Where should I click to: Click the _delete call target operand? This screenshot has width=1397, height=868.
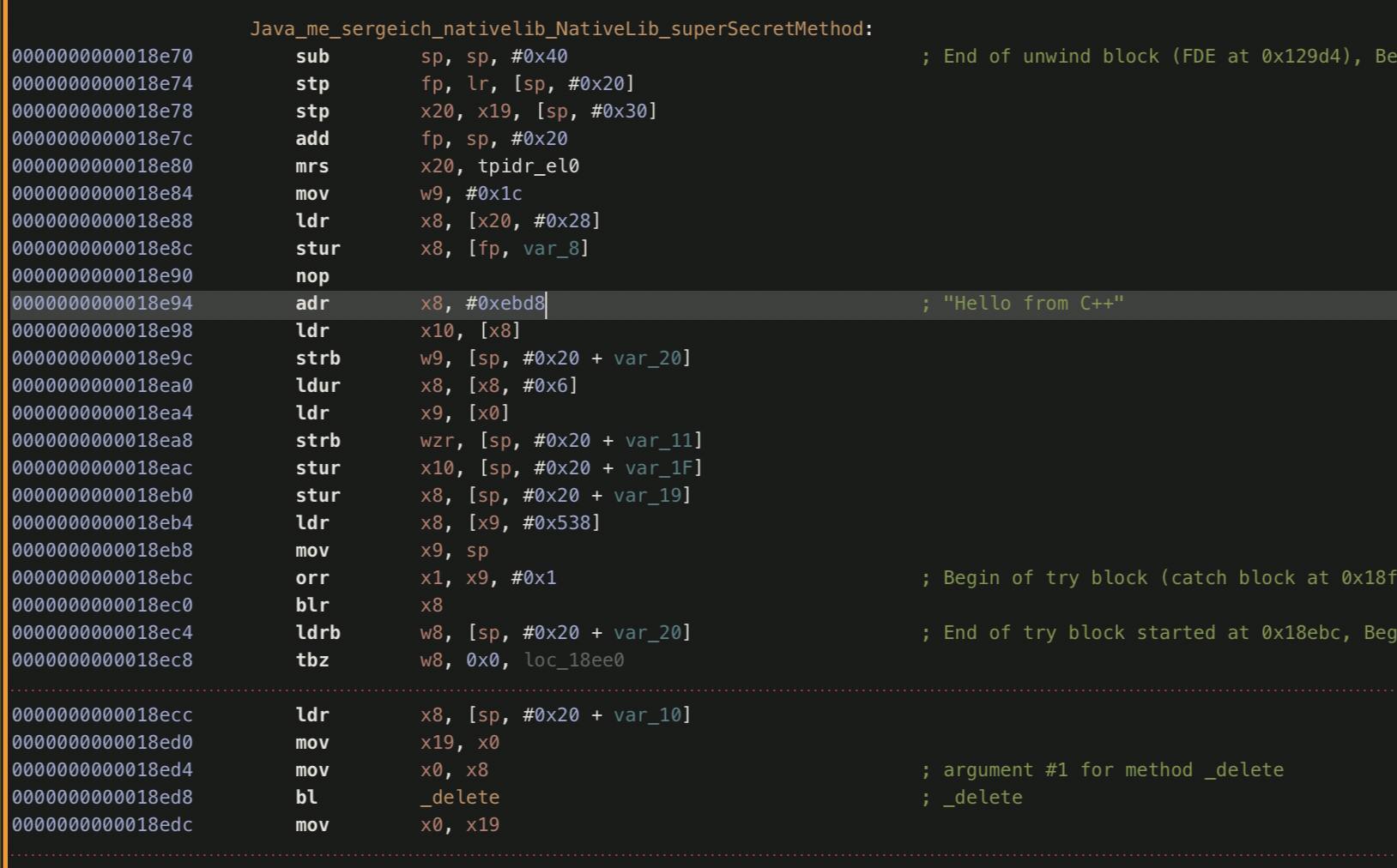[460, 798]
